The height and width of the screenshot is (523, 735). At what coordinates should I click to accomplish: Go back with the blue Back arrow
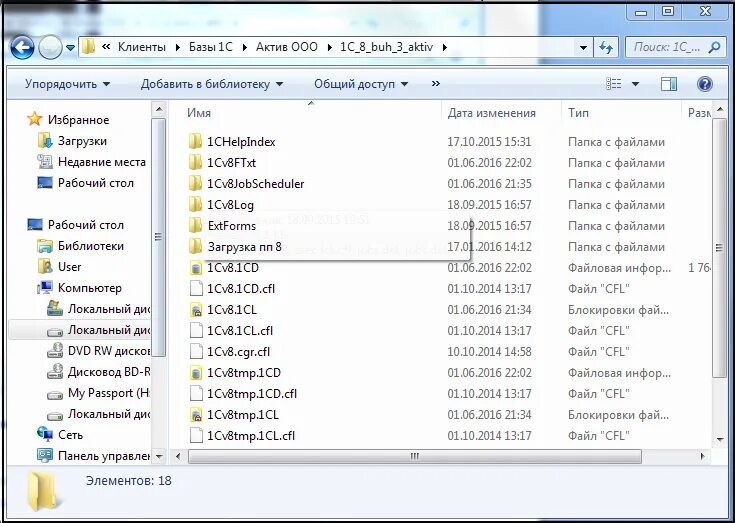click(22, 47)
